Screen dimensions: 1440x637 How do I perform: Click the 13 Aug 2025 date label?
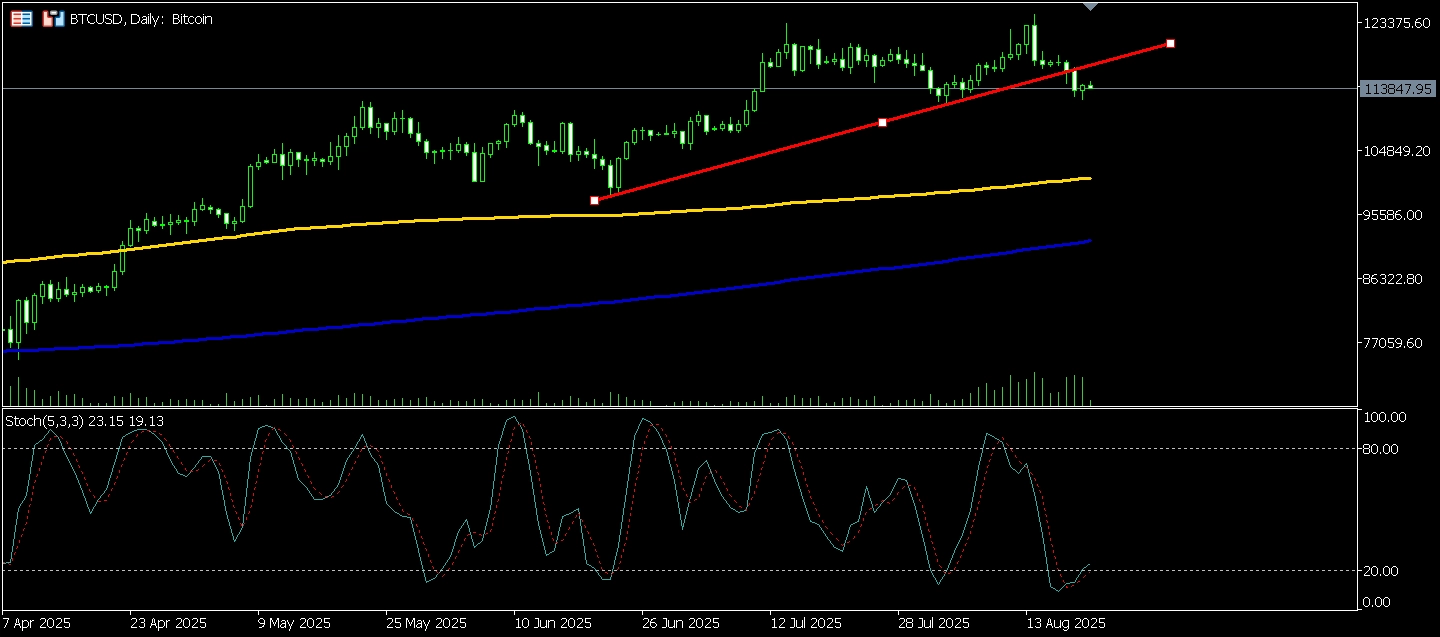[1066, 623]
